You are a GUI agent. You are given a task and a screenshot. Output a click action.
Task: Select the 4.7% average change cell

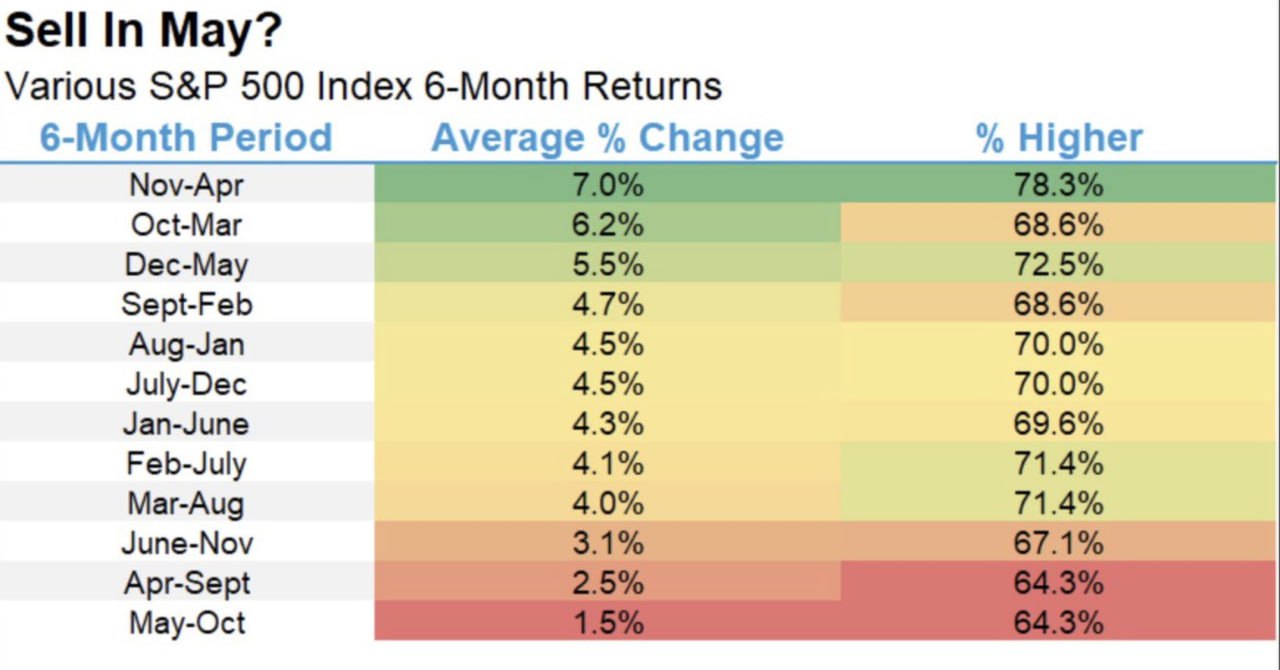click(607, 304)
